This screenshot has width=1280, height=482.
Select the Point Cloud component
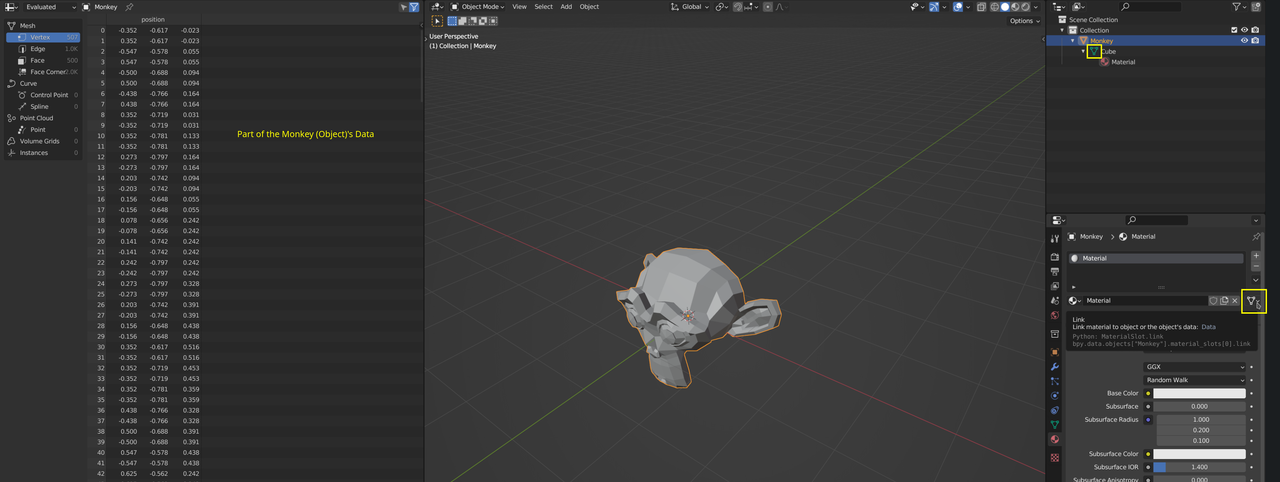click(x=42, y=118)
